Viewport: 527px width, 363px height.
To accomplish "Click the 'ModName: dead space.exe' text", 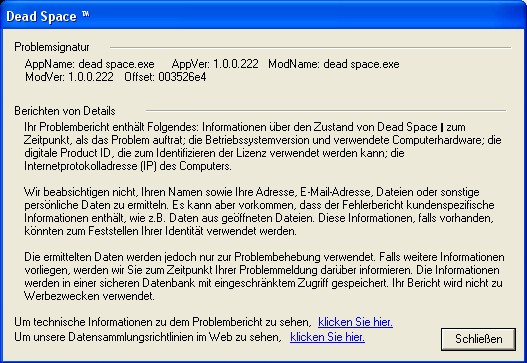I will (x=334, y=64).
